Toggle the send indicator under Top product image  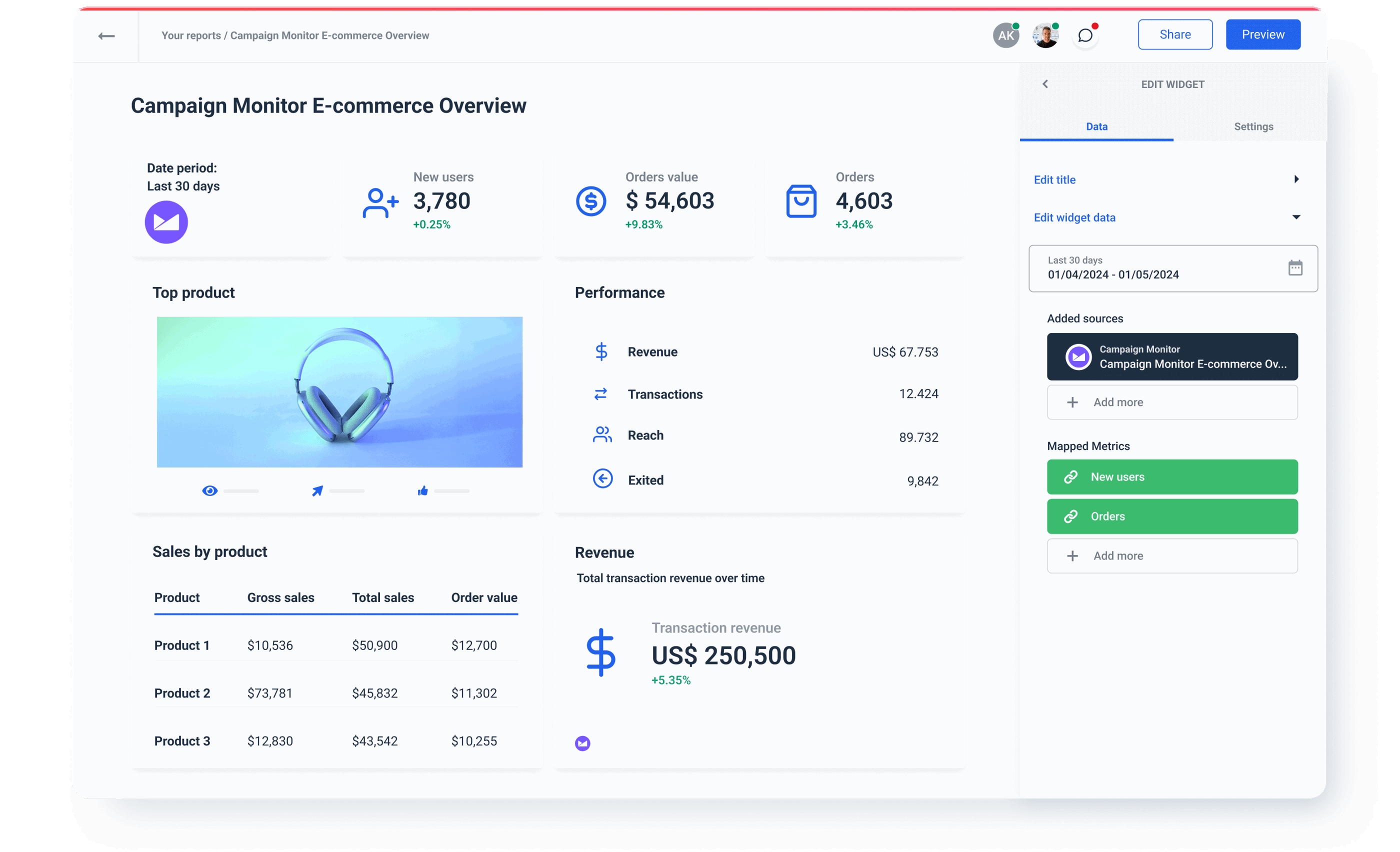tap(317, 491)
